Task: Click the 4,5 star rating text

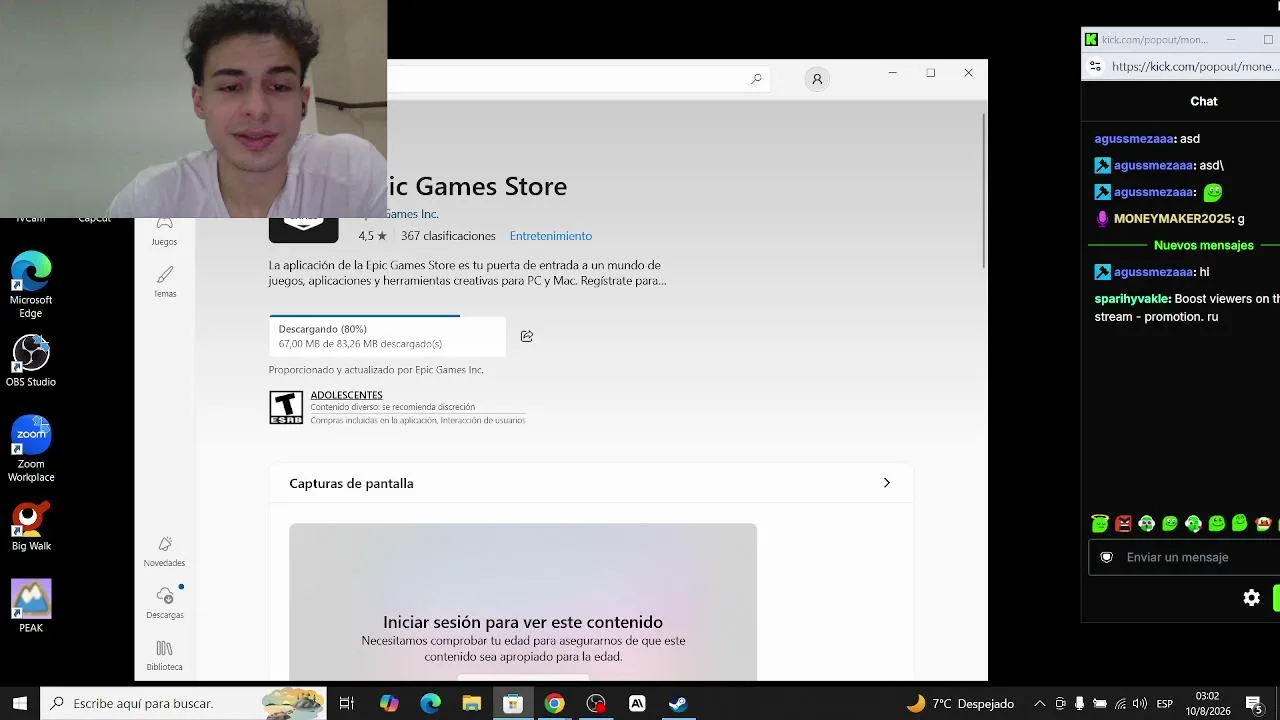Action: [x=373, y=236]
